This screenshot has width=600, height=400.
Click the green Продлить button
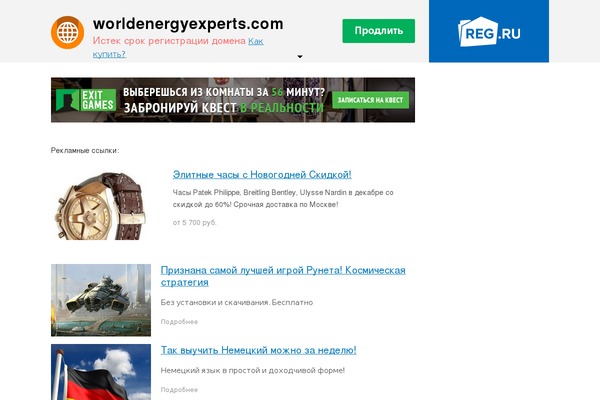tap(378, 31)
